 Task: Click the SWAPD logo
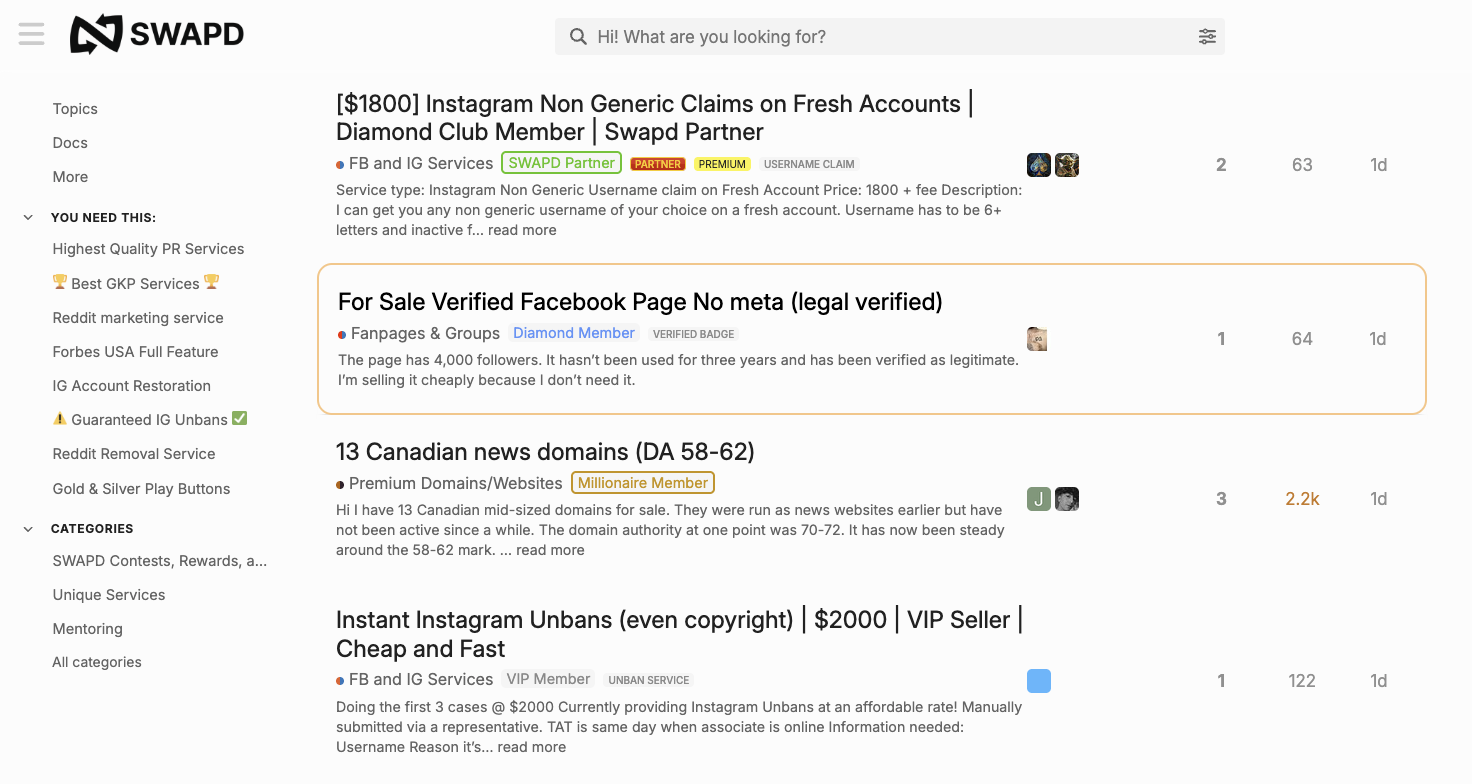157,35
